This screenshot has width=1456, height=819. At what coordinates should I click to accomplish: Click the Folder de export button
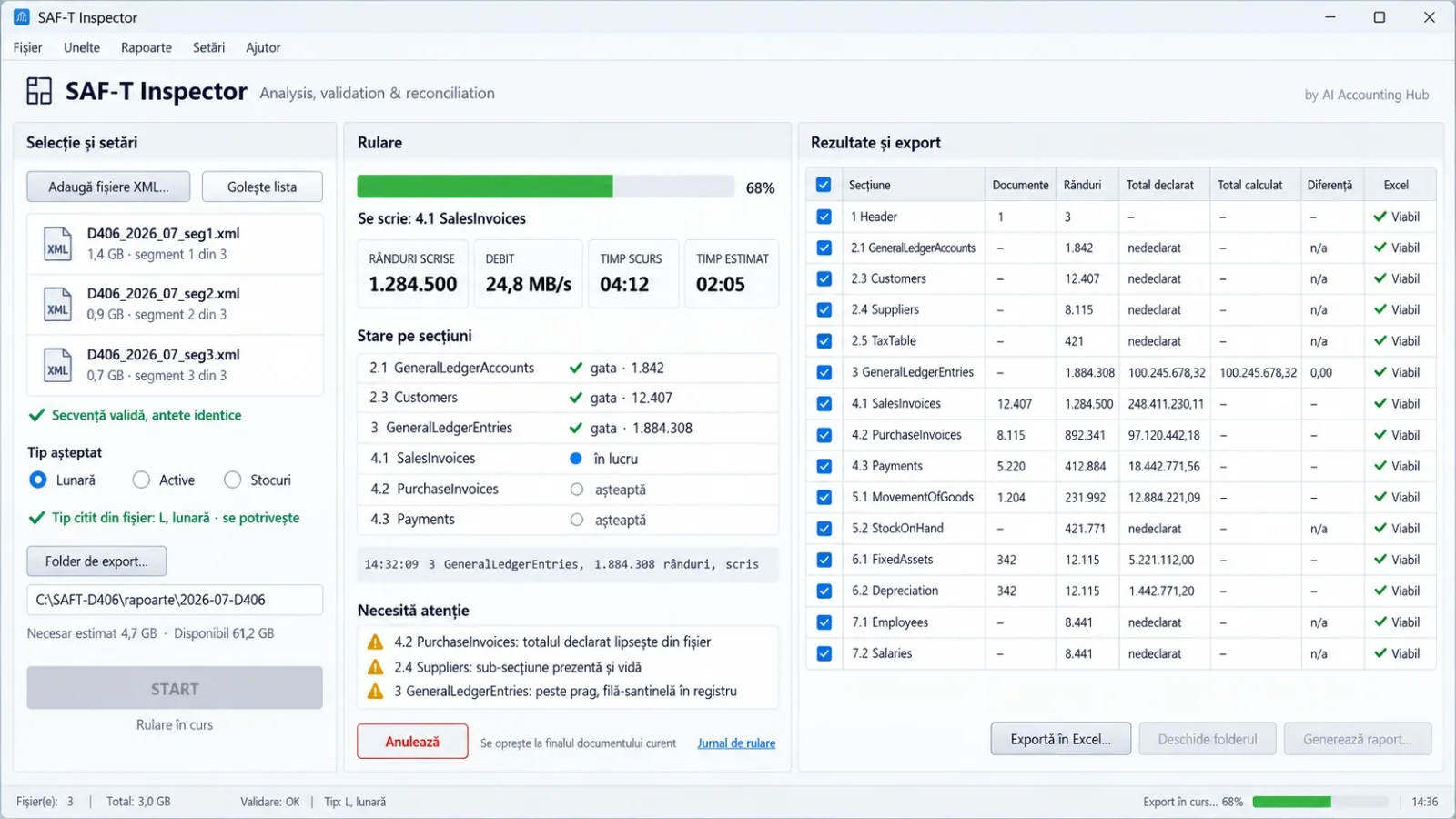click(96, 561)
